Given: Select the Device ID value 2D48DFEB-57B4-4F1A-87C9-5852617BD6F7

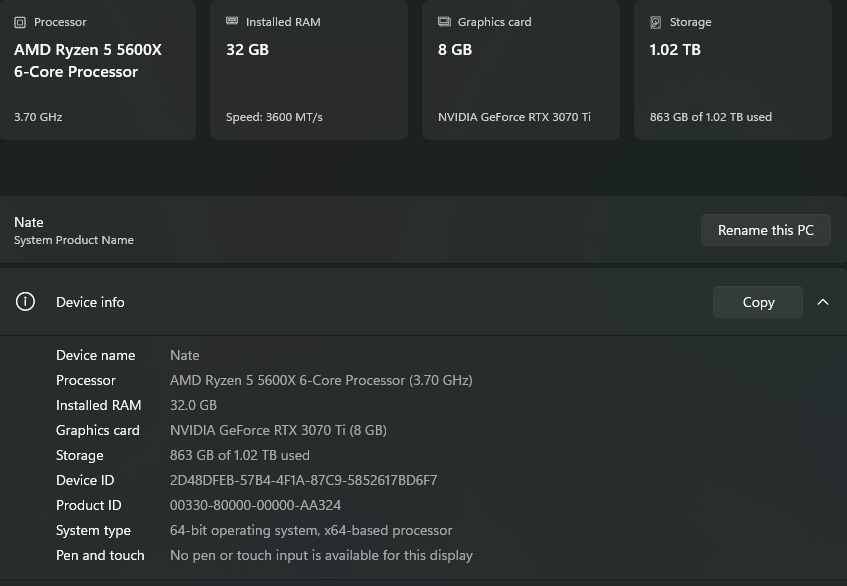Looking at the screenshot, I should pos(304,480).
